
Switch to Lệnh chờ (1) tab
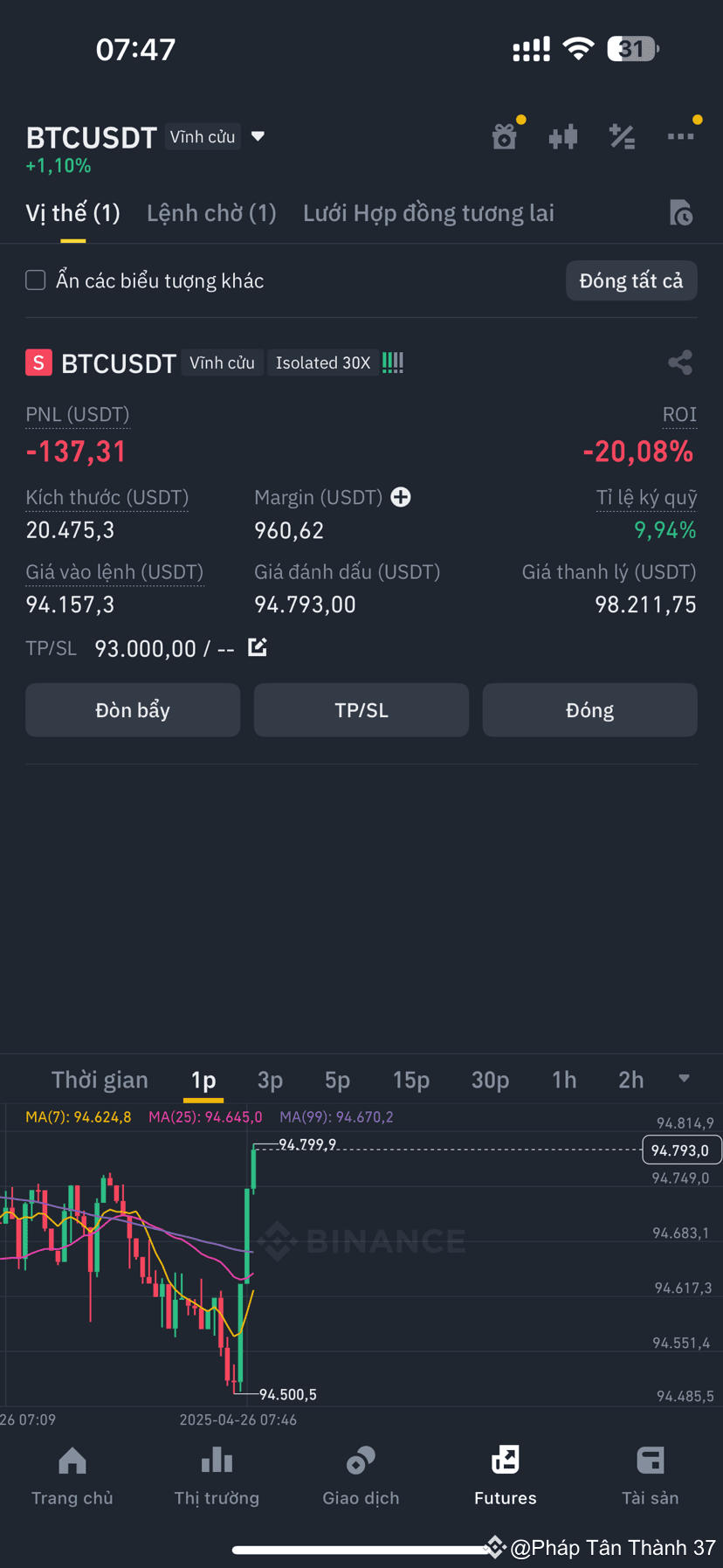point(211,213)
